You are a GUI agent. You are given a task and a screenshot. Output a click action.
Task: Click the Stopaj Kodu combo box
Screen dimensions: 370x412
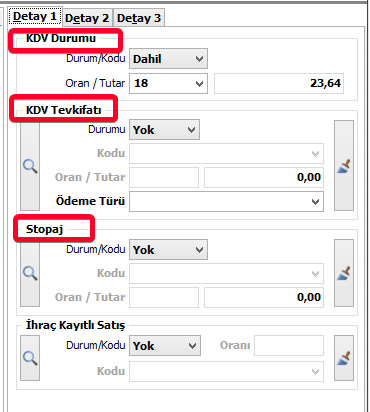point(226,274)
